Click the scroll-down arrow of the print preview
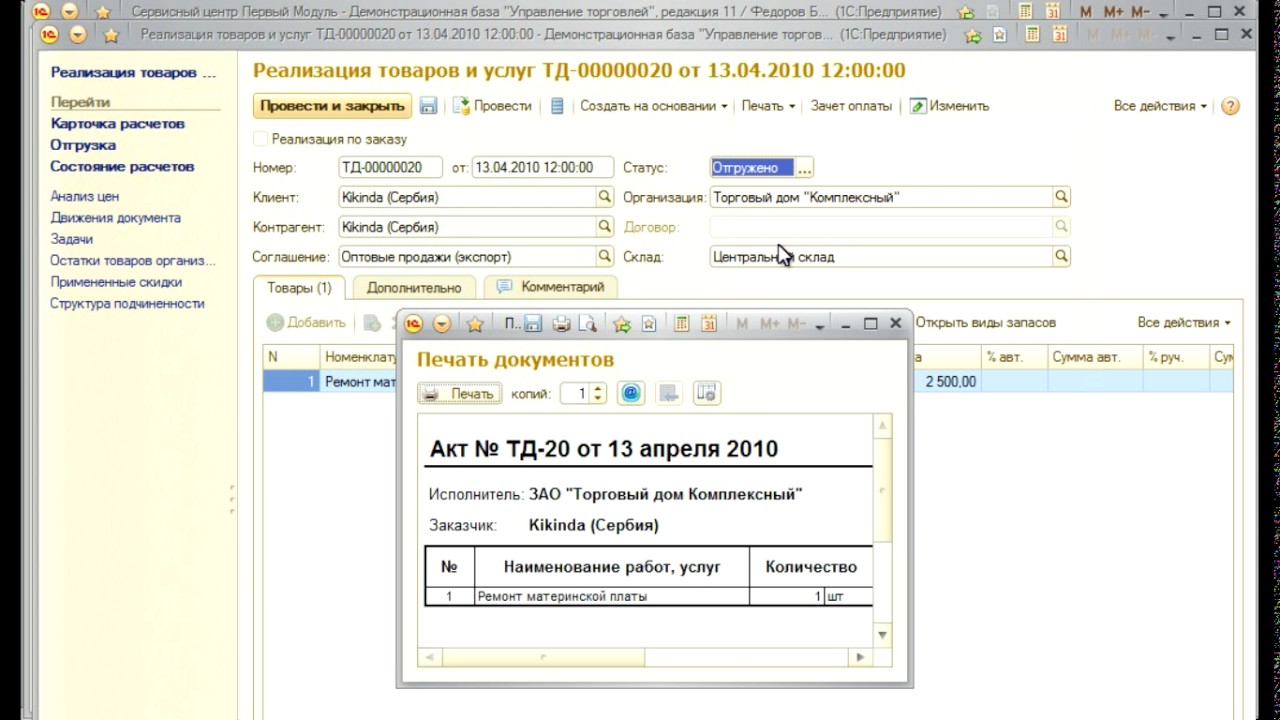 coord(882,635)
